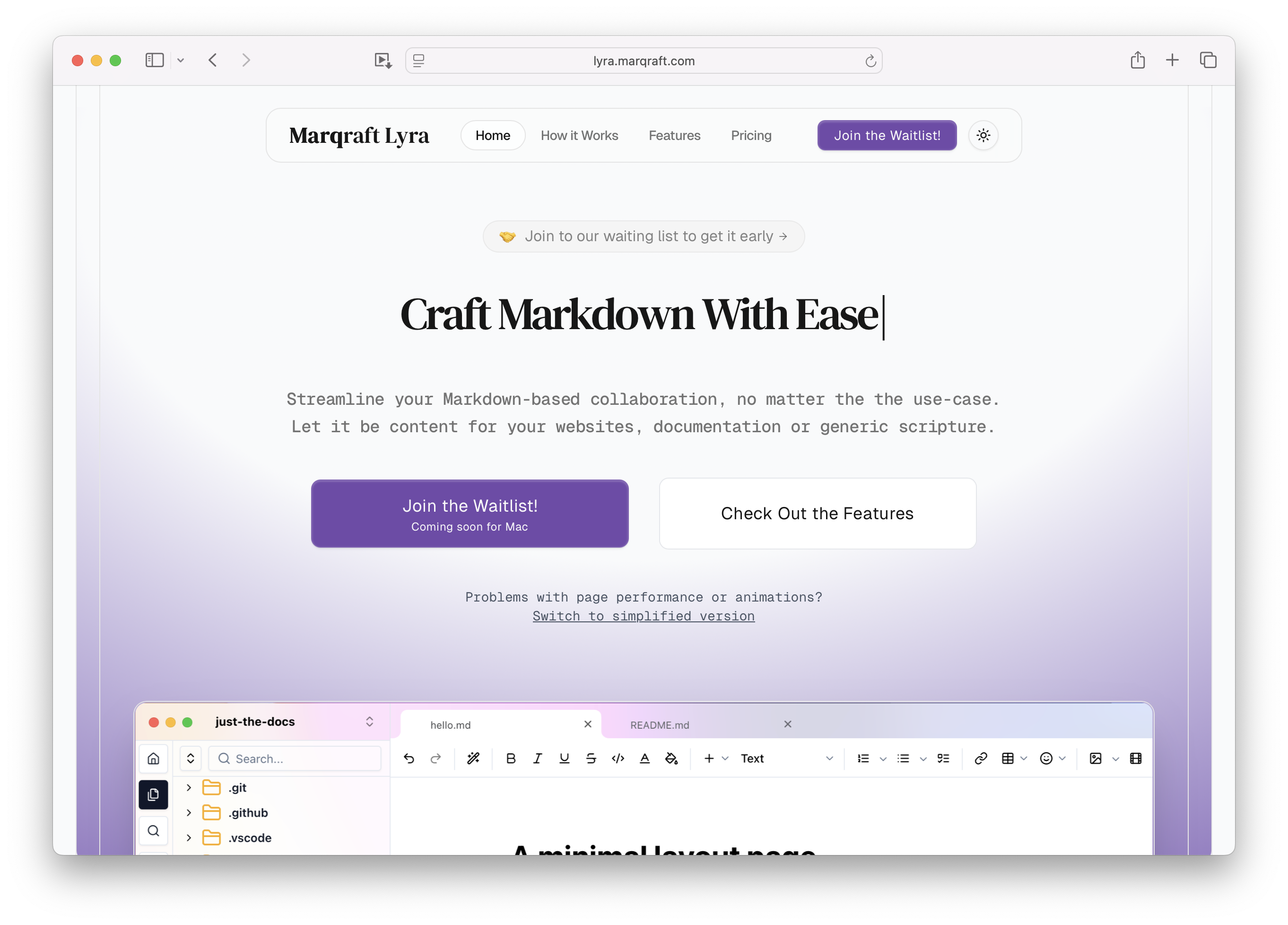1288x925 pixels.
Task: Click the Marqraft Lyra logo
Action: (359, 135)
